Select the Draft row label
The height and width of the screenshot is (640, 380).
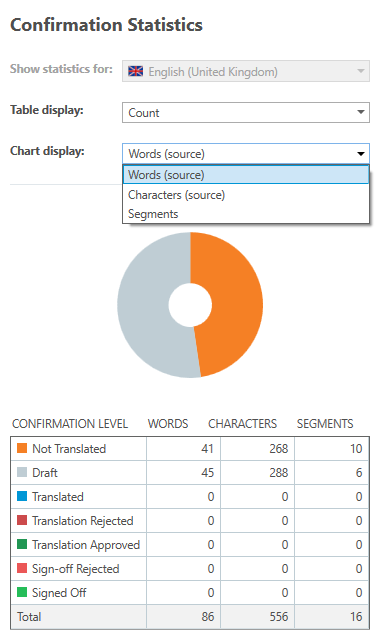pos(45,473)
